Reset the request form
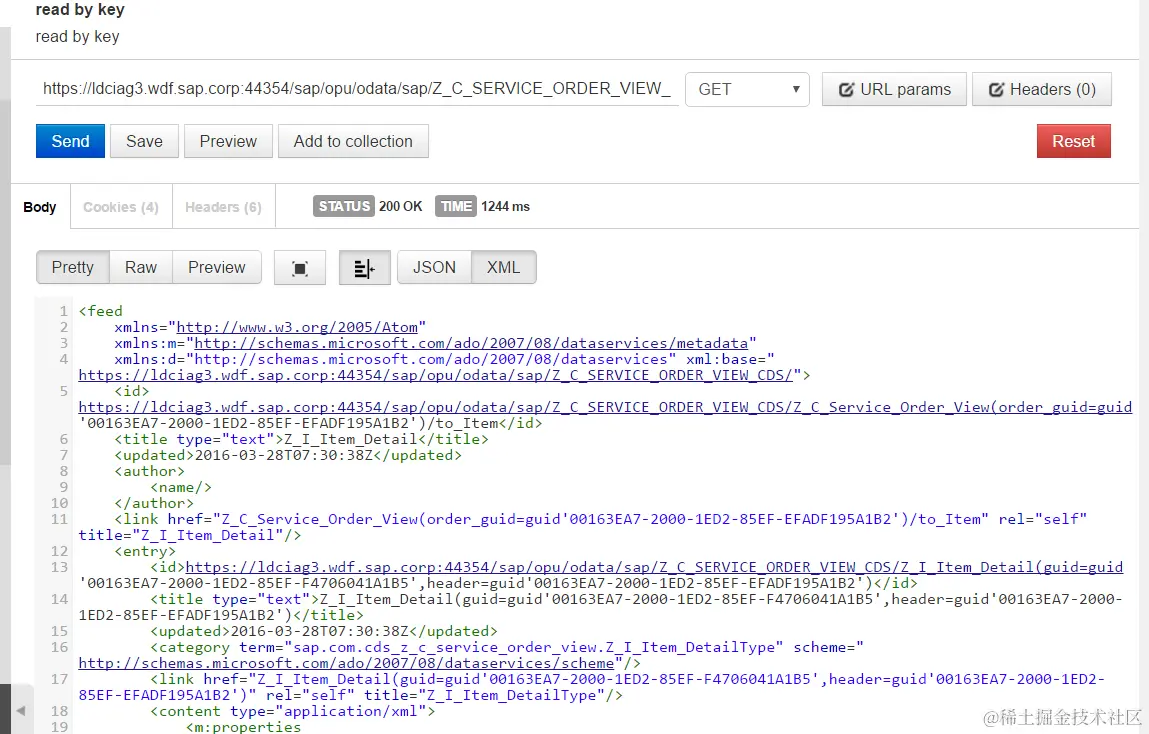 point(1074,141)
